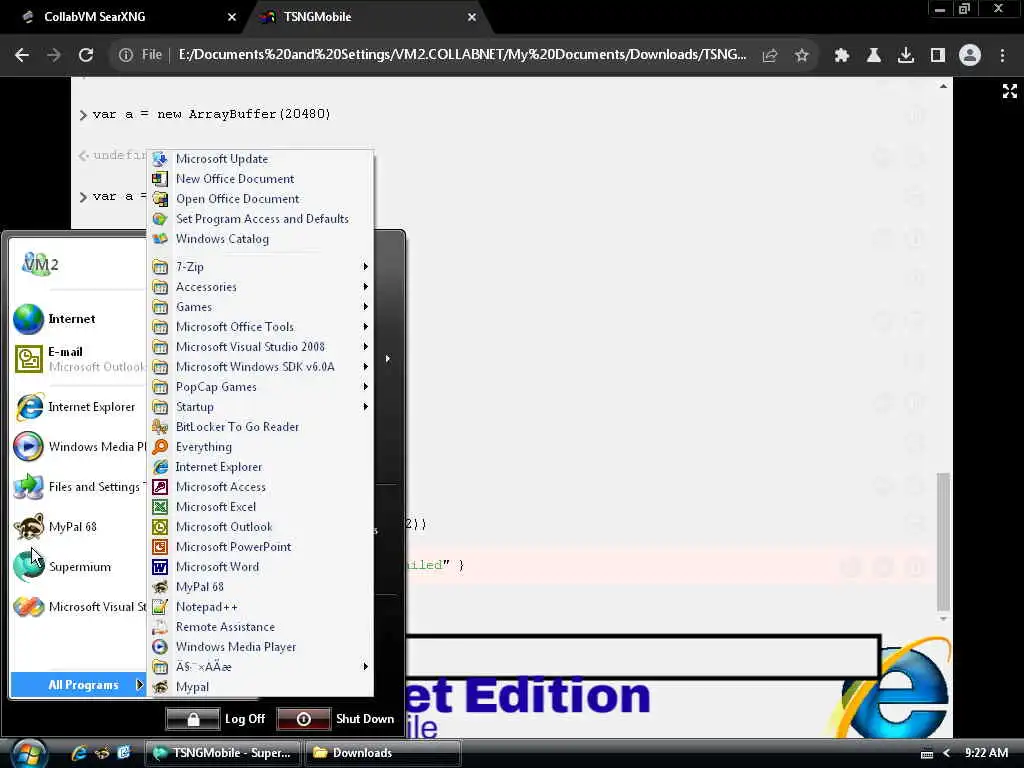This screenshot has width=1024, height=768.
Task: Switch to the CollabVM SearXNG tab
Action: [122, 17]
